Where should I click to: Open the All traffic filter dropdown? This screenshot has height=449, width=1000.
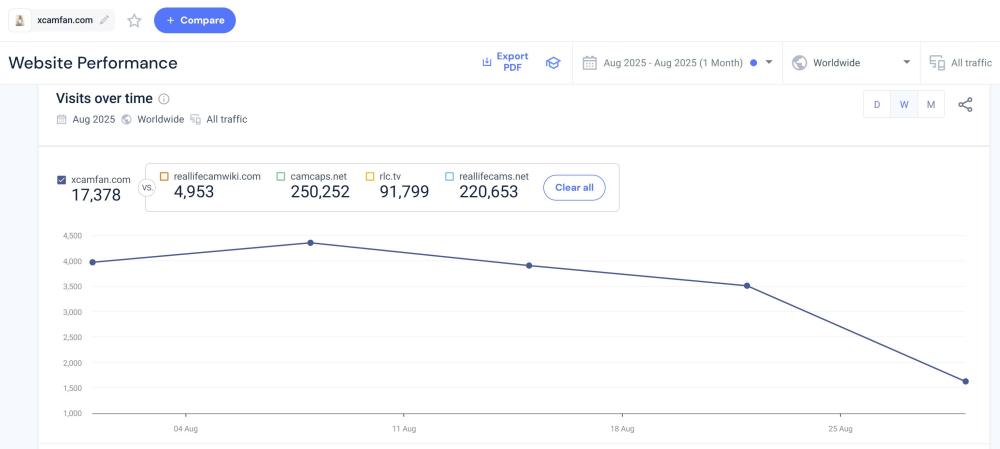pyautogui.click(x=960, y=62)
